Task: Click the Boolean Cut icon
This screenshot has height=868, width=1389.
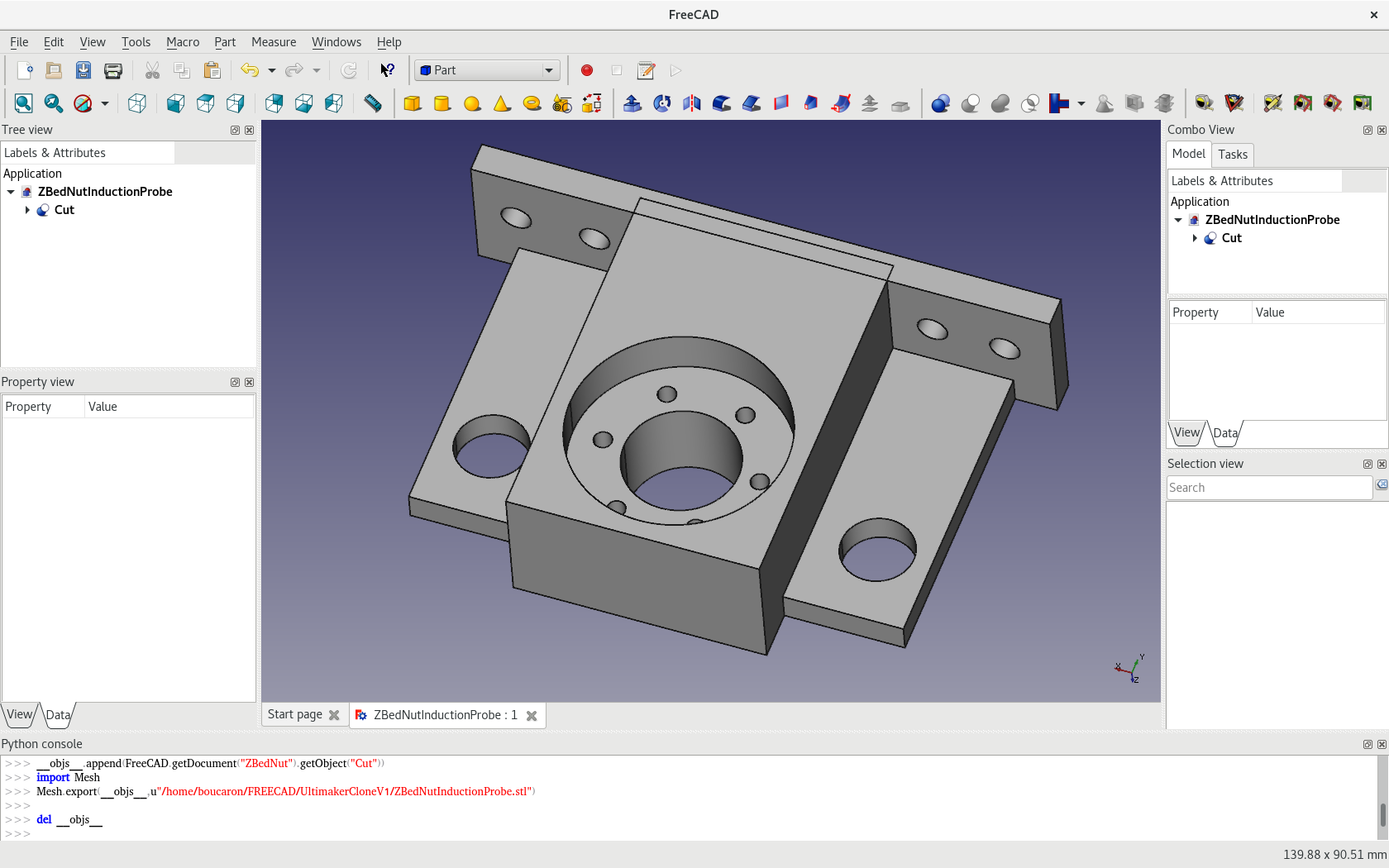Action: point(971,103)
